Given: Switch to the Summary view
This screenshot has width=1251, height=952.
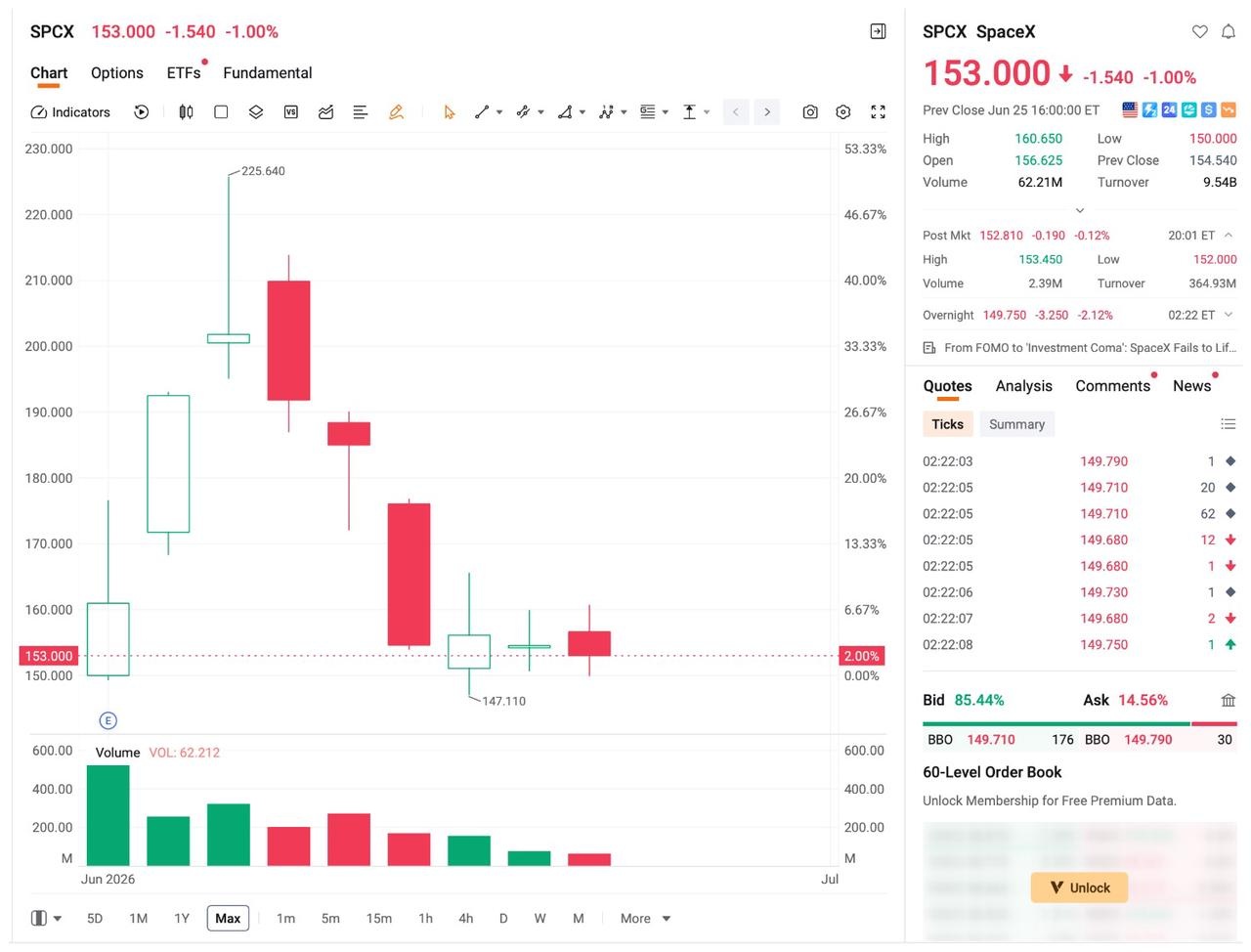Looking at the screenshot, I should pyautogui.click(x=1016, y=424).
